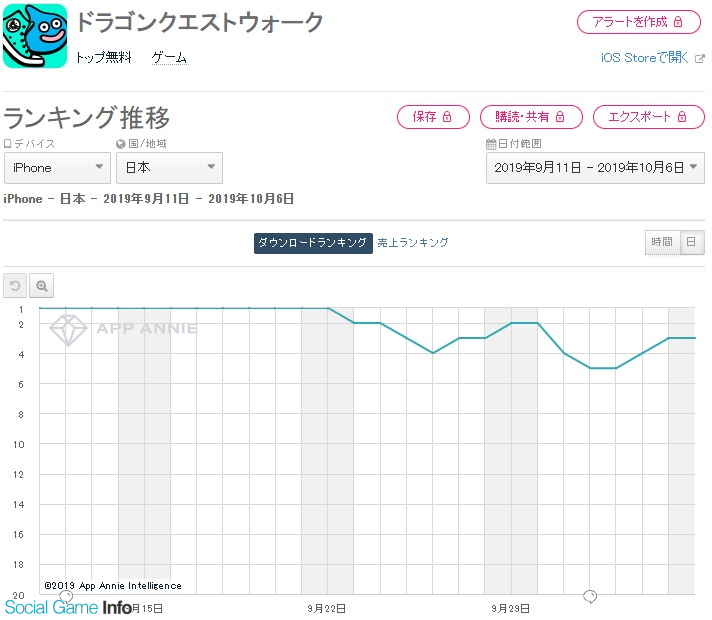Open the 日本 country dropdown
This screenshot has height=620, width=712.
[169, 168]
